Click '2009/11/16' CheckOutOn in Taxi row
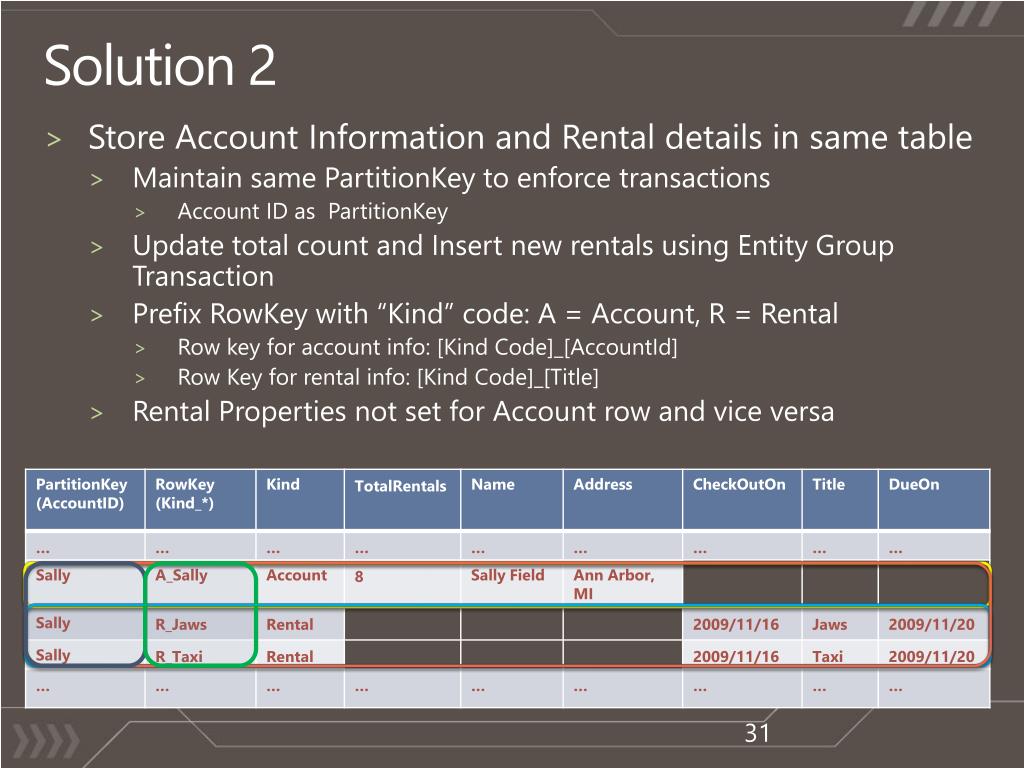 (742, 655)
